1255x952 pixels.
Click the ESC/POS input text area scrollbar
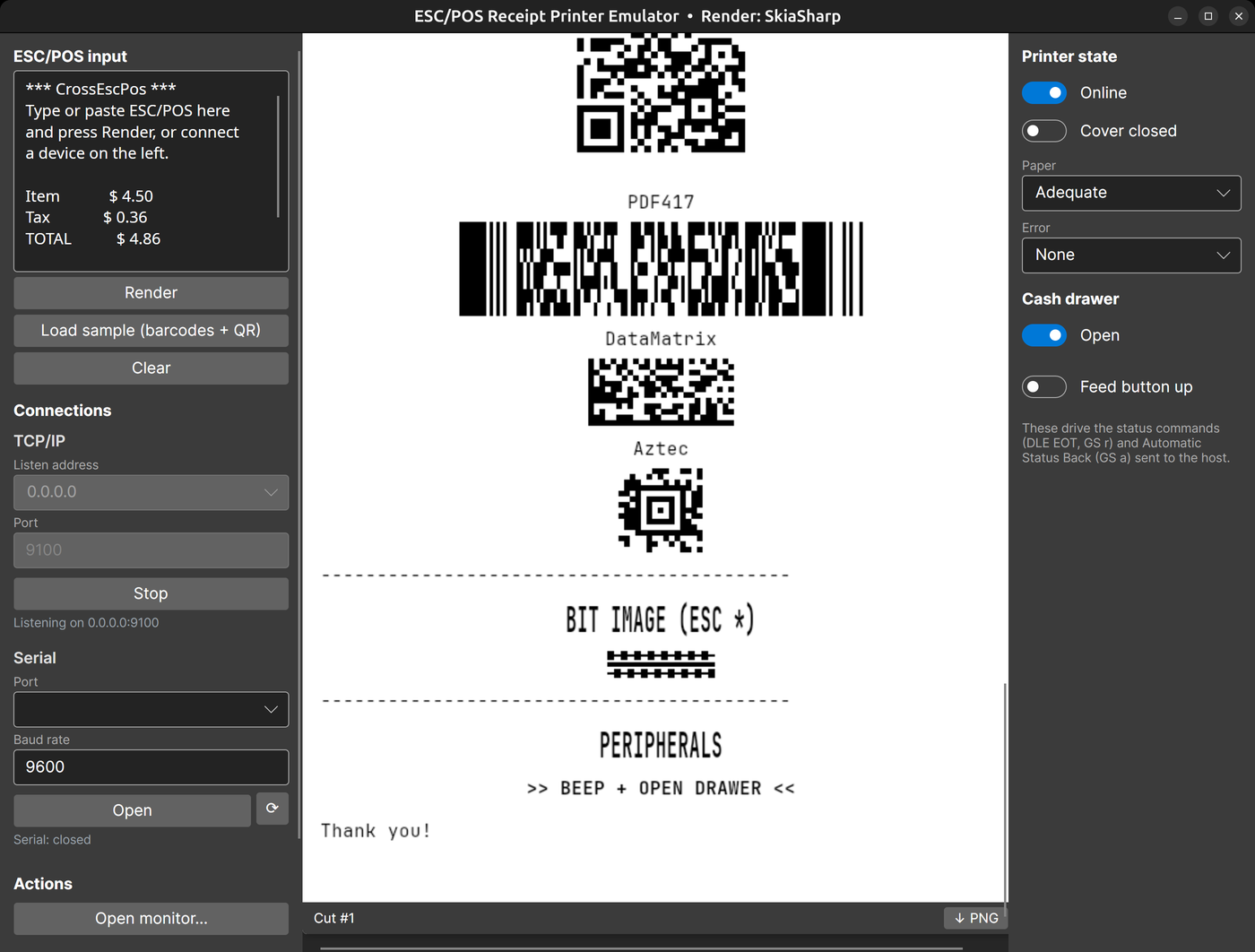[x=278, y=156]
